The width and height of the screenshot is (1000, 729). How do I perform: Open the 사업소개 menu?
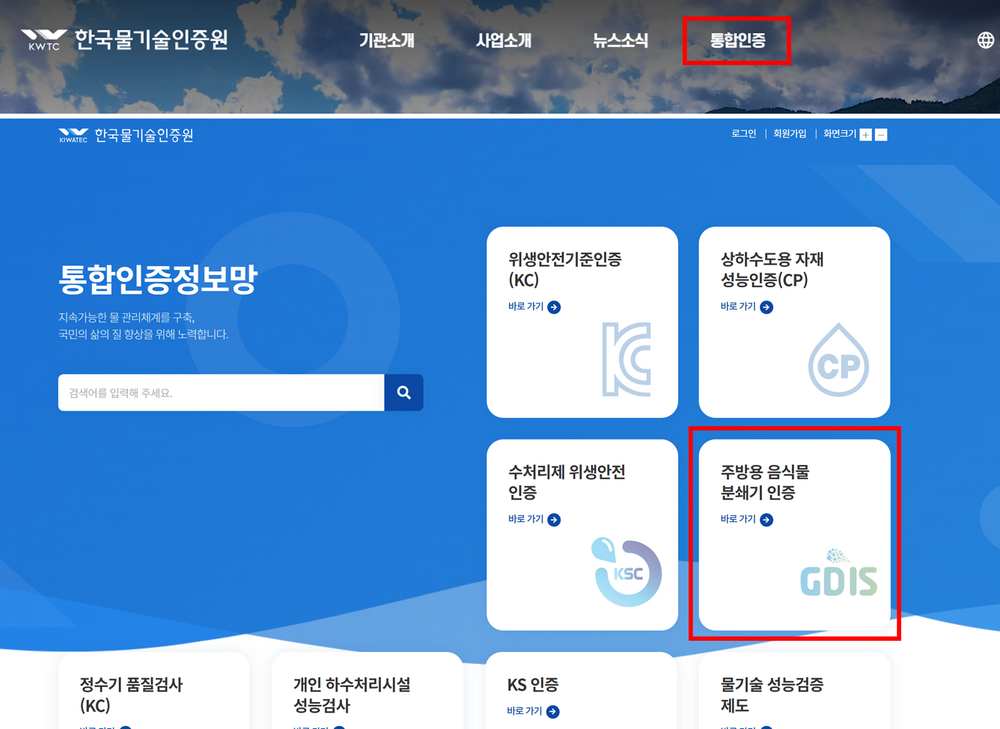(503, 41)
